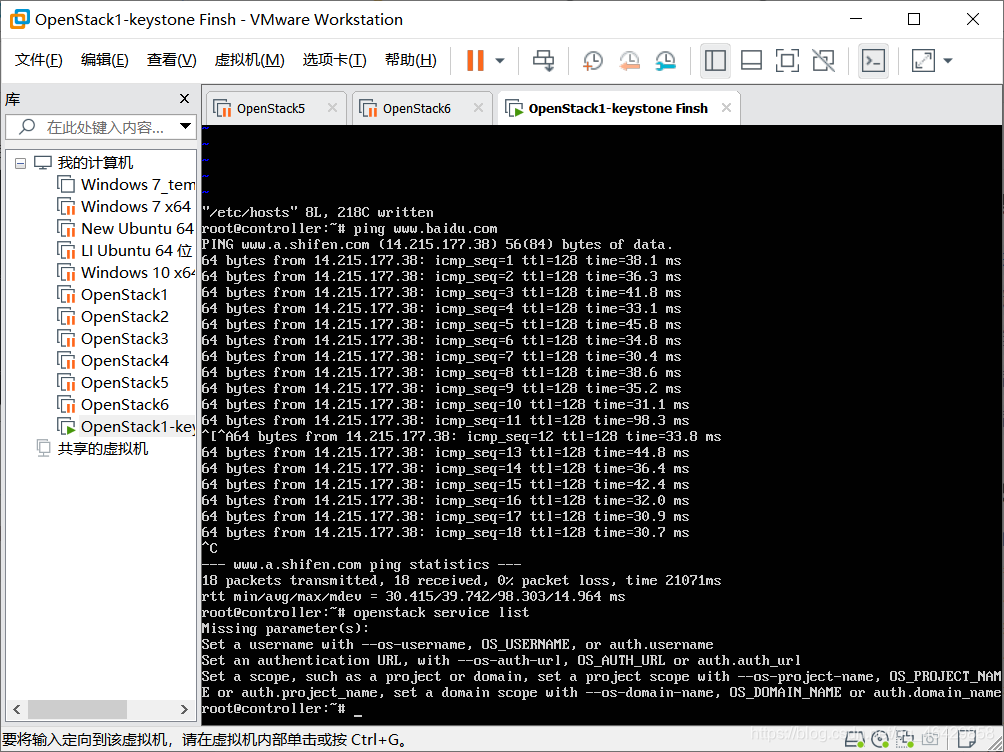Click the network adapter status icon
Viewport: 1004px width, 752px height.
[x=904, y=740]
